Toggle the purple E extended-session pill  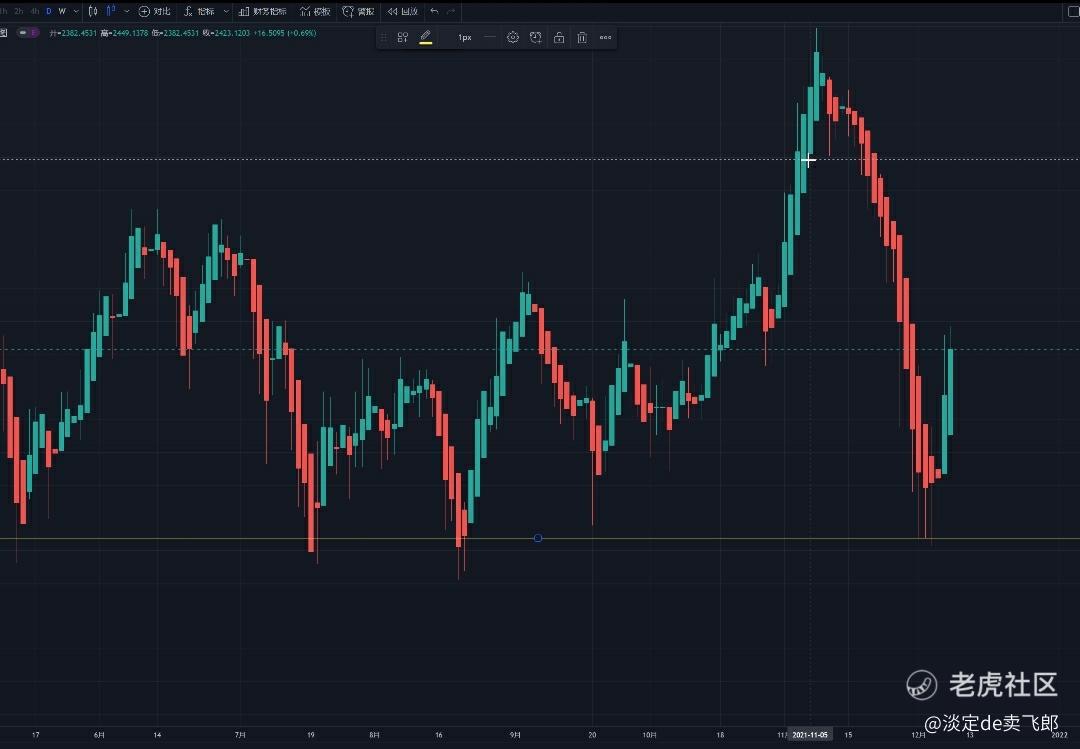coord(28,32)
